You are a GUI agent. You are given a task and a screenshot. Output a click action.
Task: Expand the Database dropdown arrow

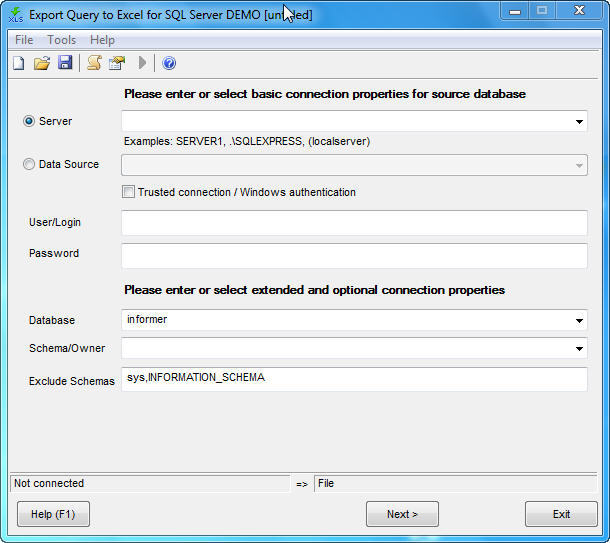579,321
